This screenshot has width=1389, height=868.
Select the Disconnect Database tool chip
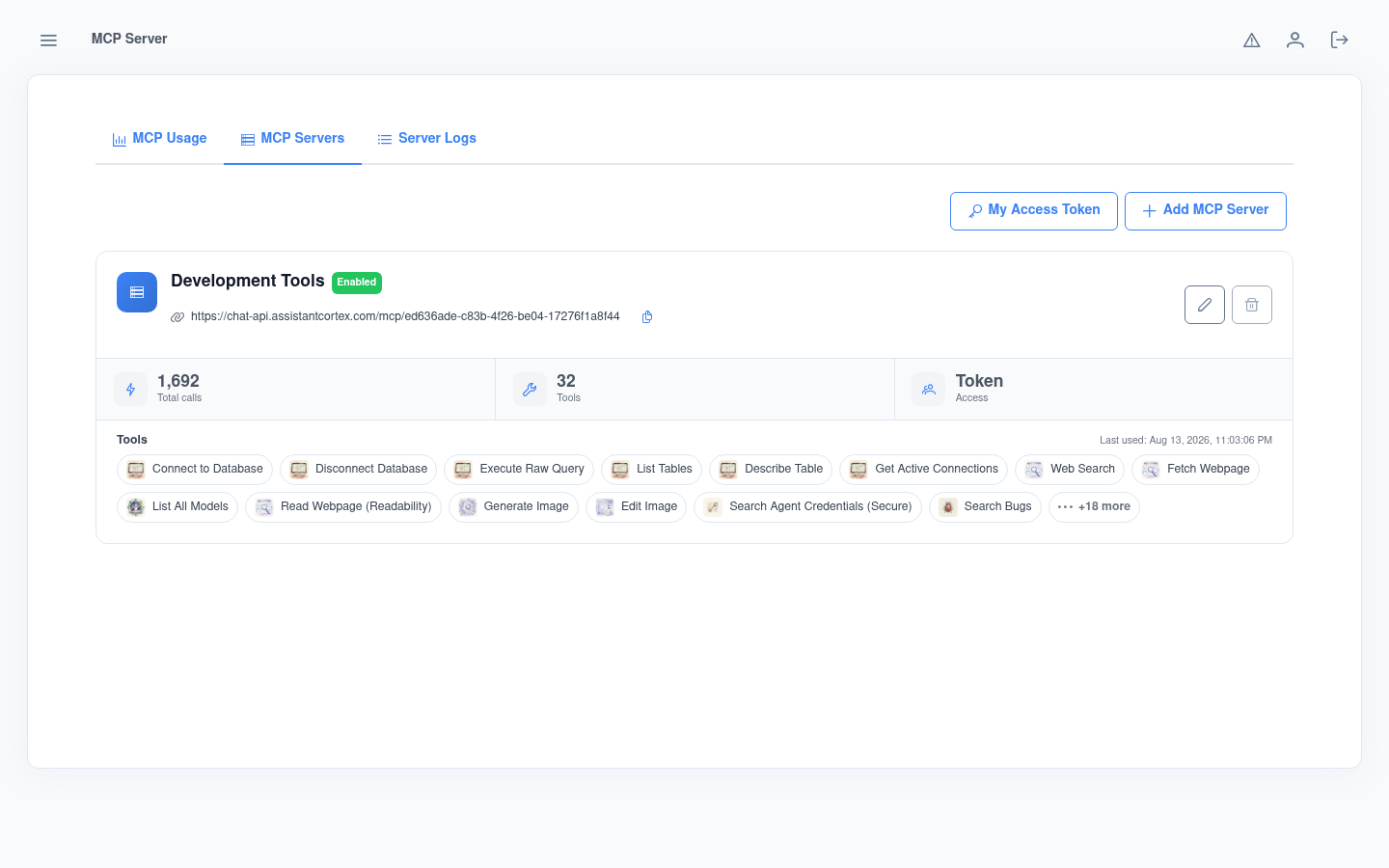pyautogui.click(x=358, y=470)
